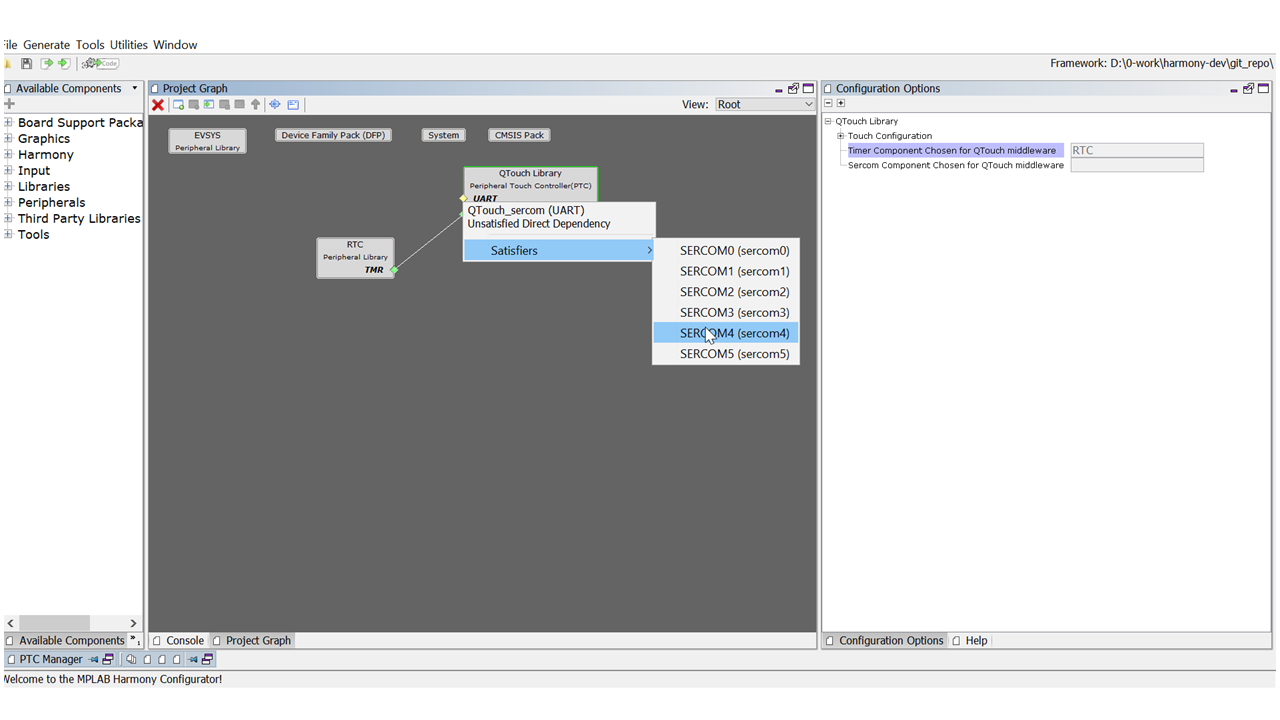The image size is (1280, 720).
Task: Click the Sercom Component Chosen input field
Action: pos(1136,165)
